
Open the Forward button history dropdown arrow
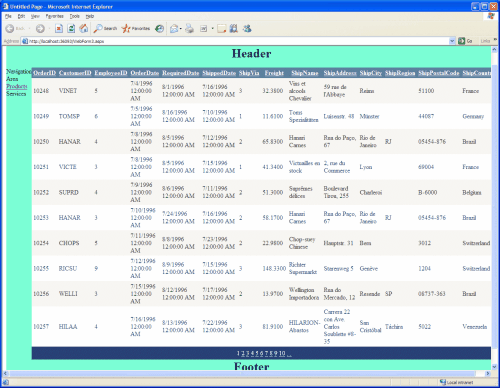(x=49, y=29)
